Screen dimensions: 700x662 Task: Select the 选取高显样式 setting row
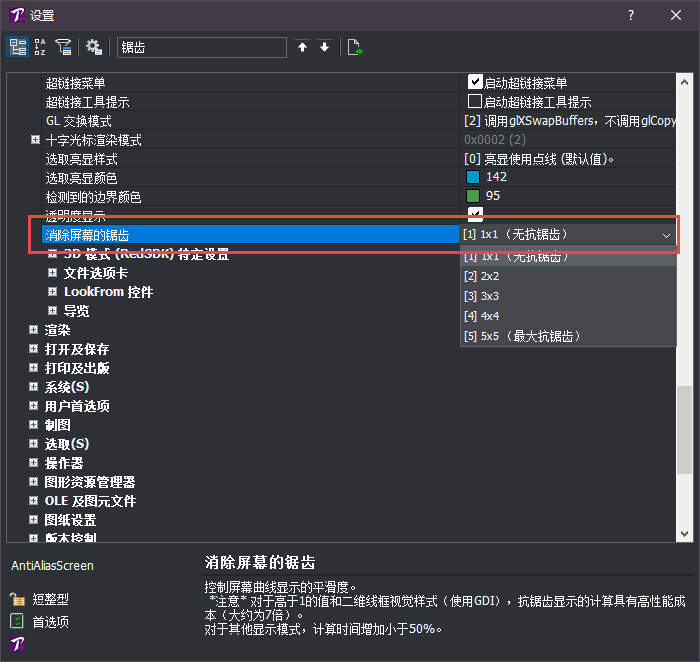tap(82, 159)
